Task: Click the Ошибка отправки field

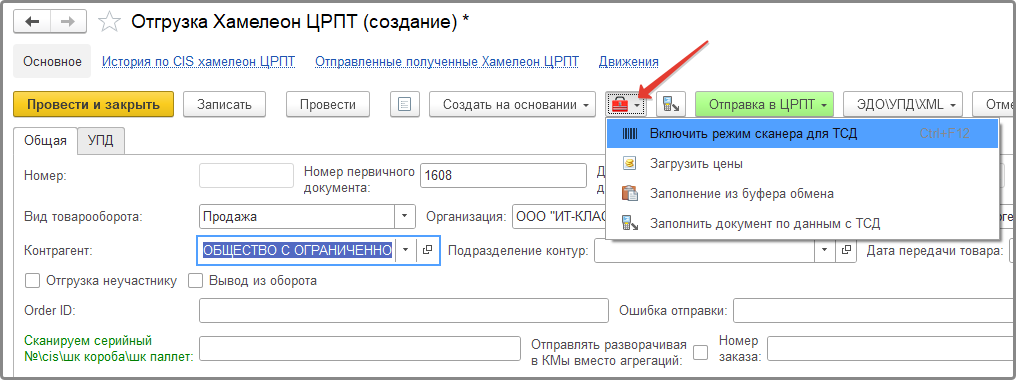Action: point(874,310)
